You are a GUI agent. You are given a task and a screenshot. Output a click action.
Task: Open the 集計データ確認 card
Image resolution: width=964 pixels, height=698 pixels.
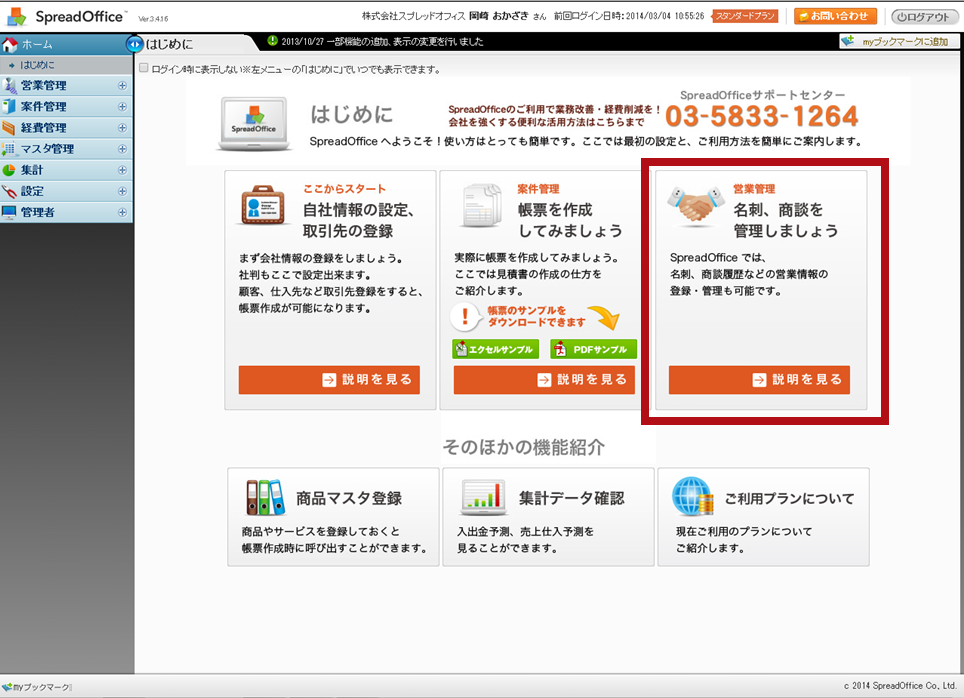tap(548, 517)
